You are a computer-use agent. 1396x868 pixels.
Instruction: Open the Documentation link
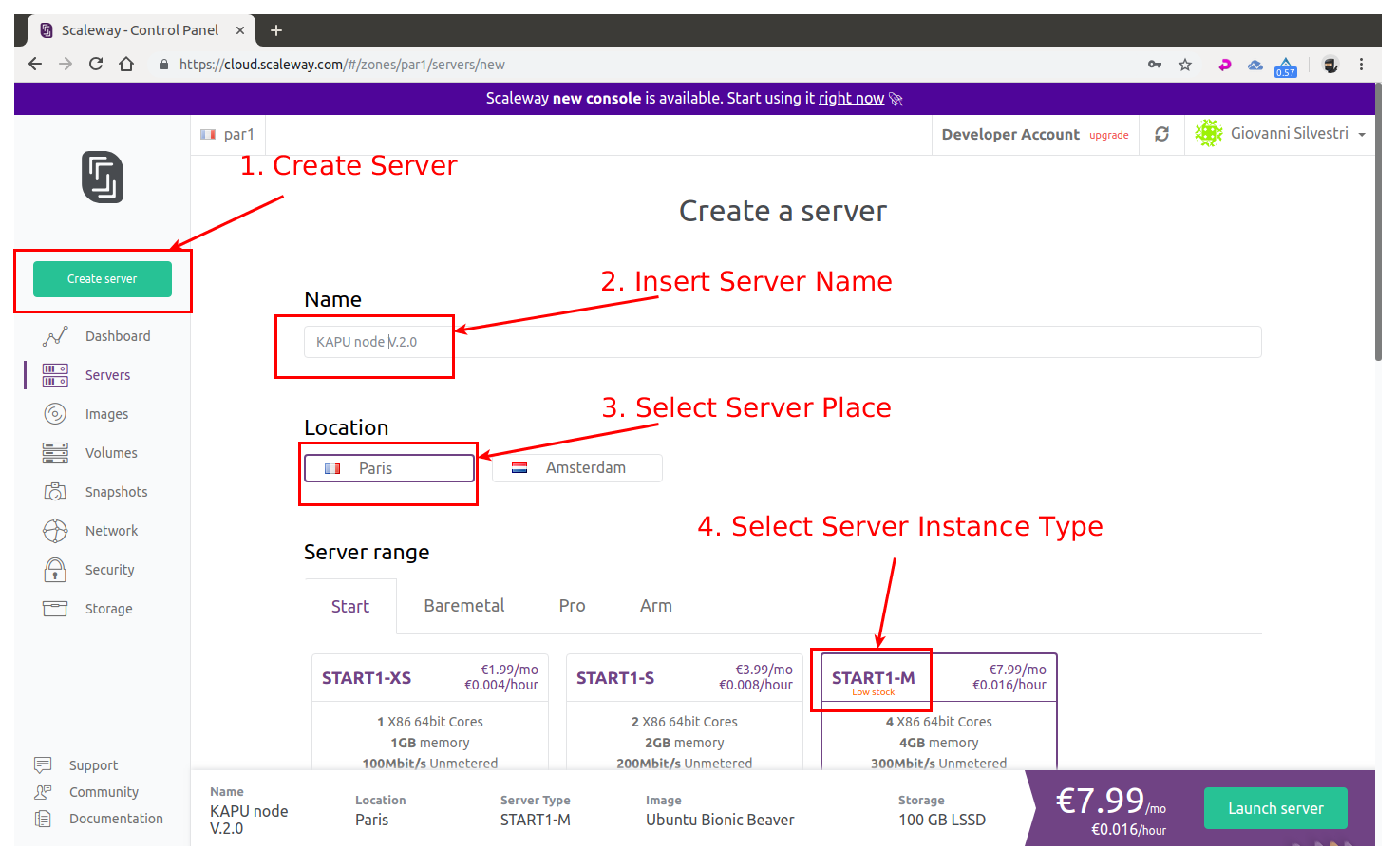pos(116,819)
